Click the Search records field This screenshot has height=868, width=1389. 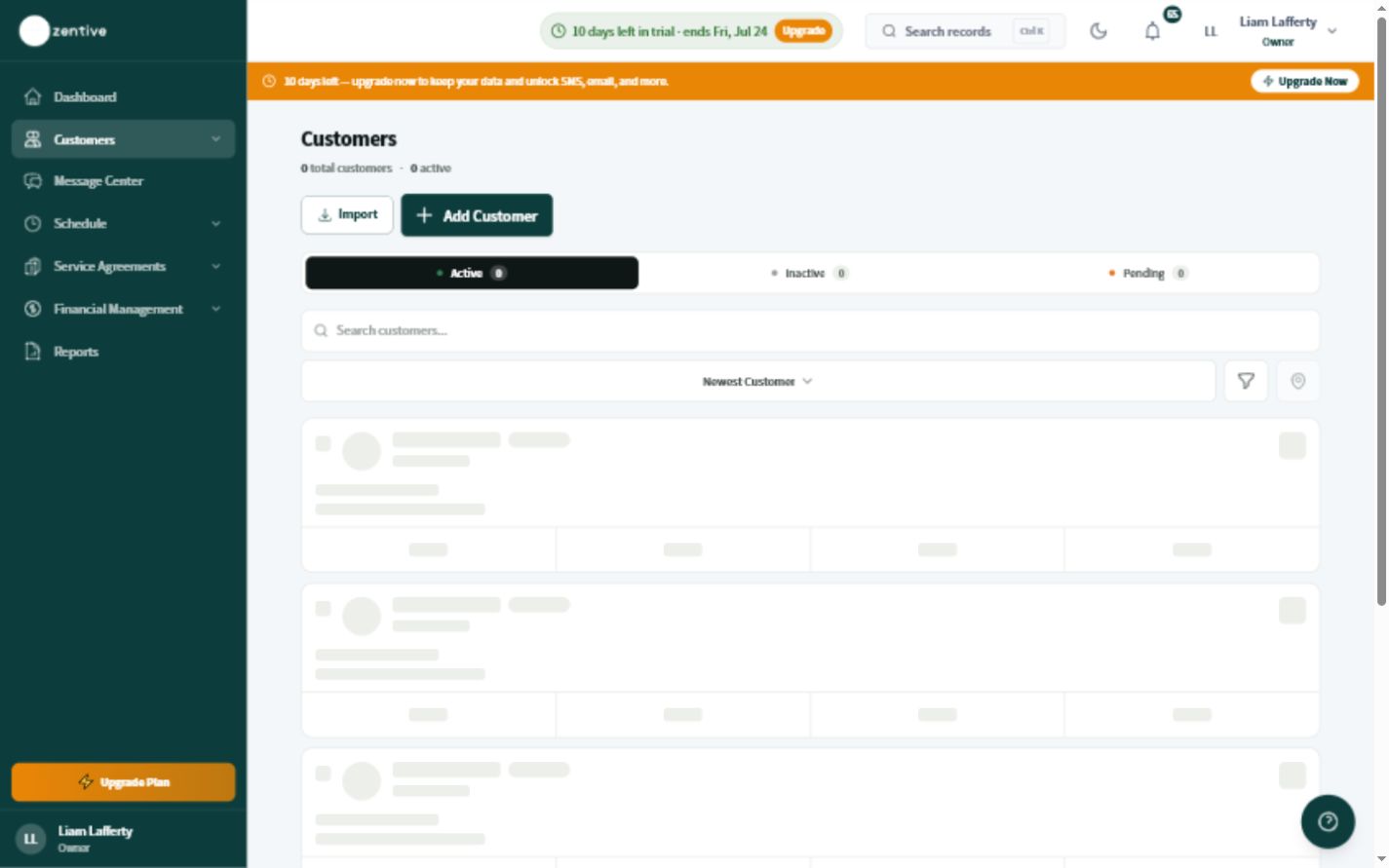965,31
